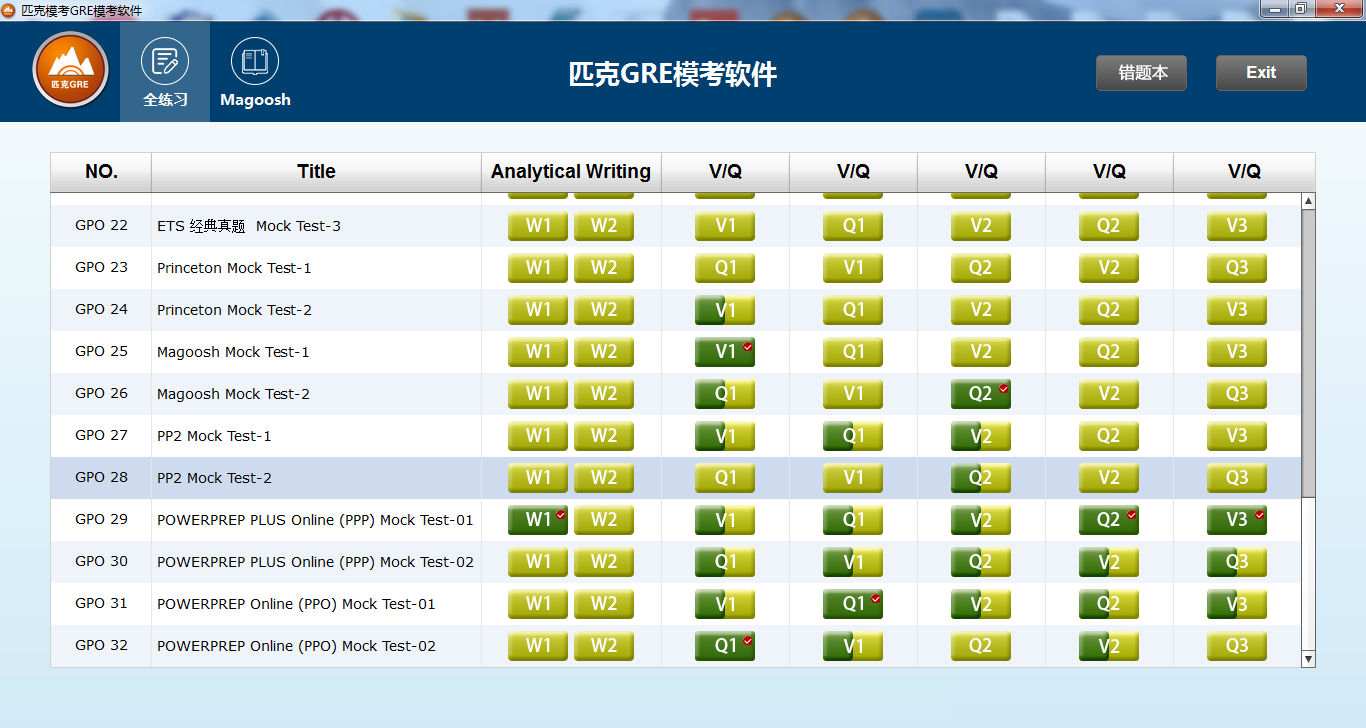Screen dimensions: 1366x728
Task: Start W1 for ETS 经典真题 Mock Test-3
Action: [x=538, y=226]
